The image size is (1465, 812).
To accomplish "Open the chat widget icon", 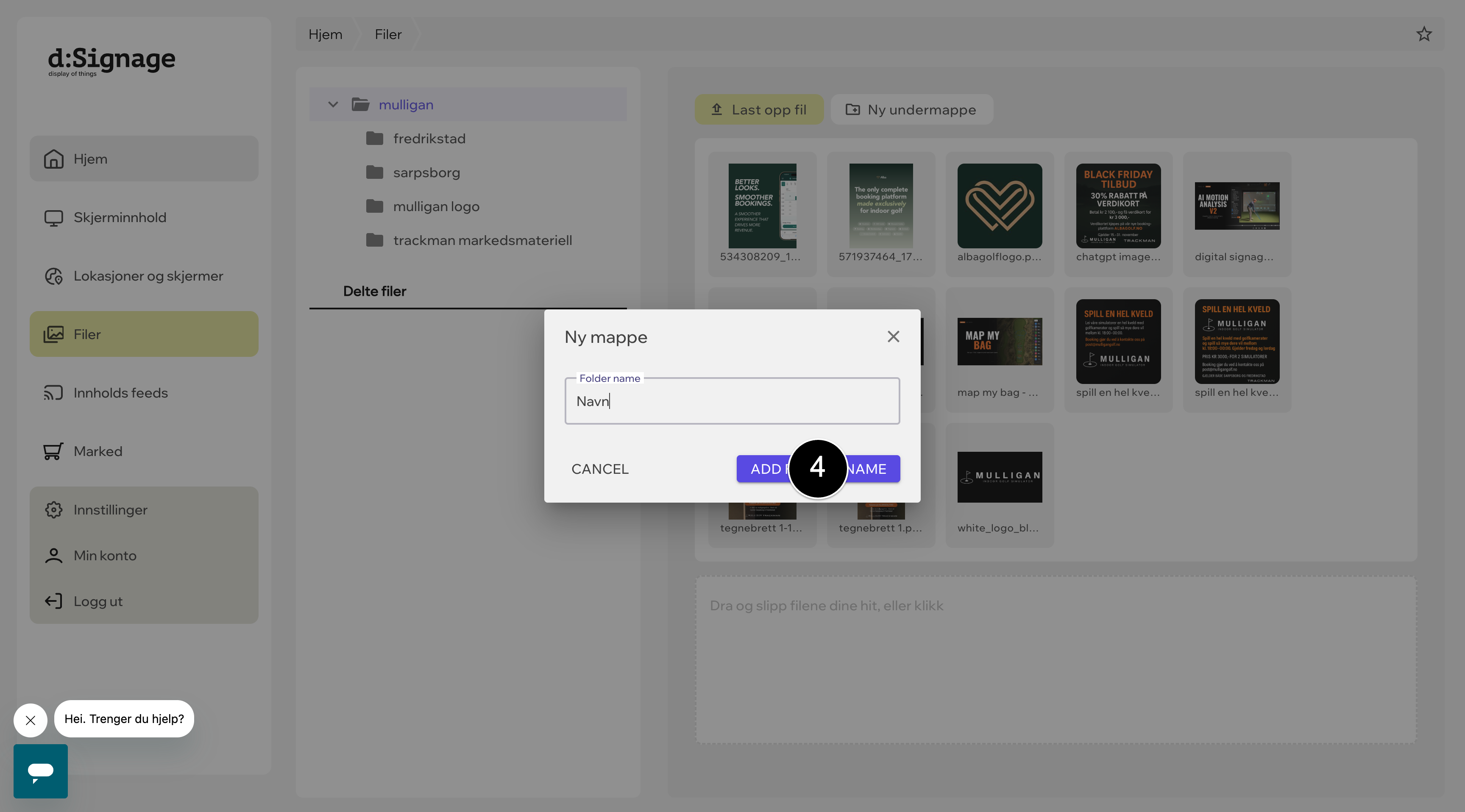I will 40,771.
